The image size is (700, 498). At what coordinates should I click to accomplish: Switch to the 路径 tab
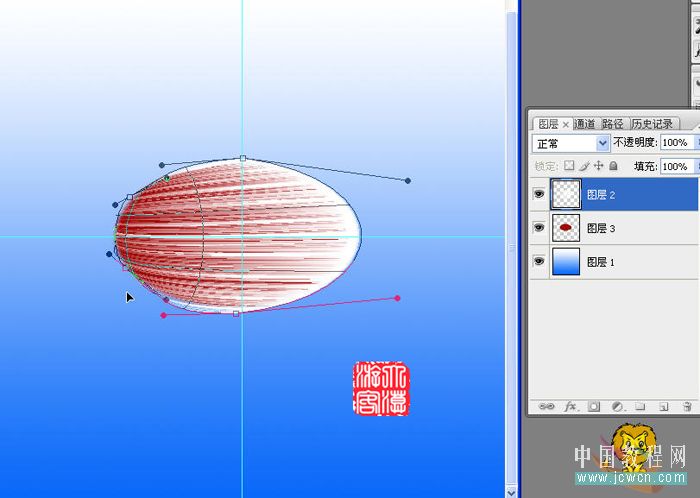612,124
